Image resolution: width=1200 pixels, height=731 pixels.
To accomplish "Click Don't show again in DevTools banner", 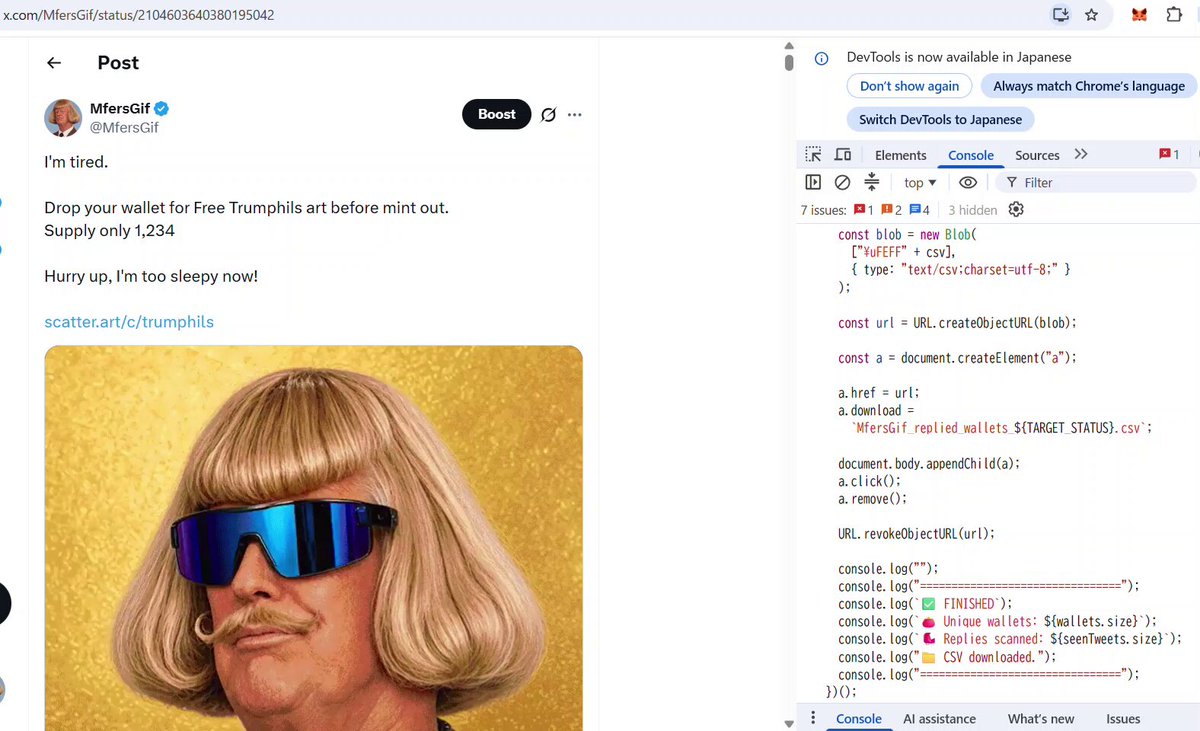I will (909, 86).
